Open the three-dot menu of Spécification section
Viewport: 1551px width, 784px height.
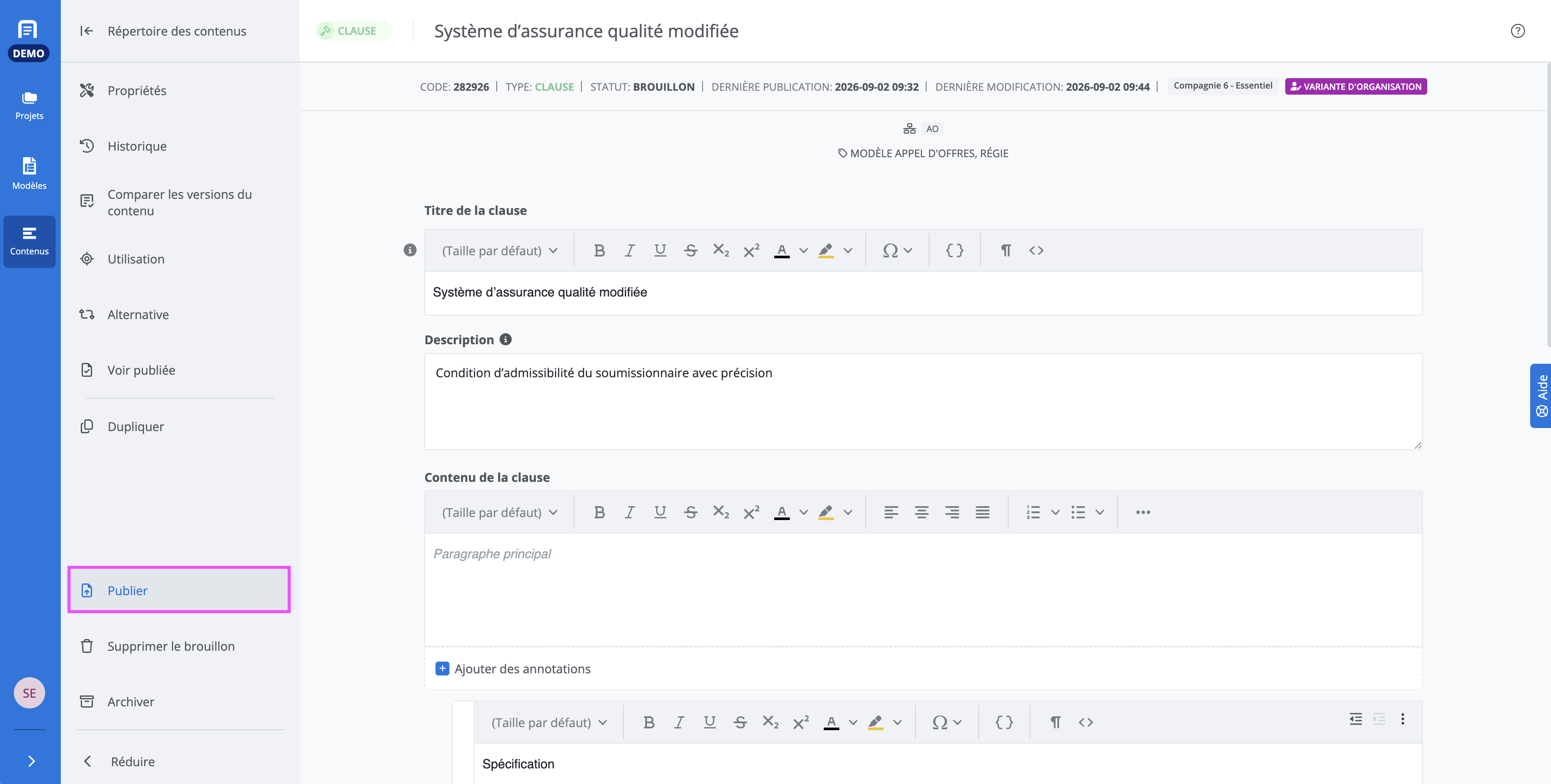tap(1403, 719)
